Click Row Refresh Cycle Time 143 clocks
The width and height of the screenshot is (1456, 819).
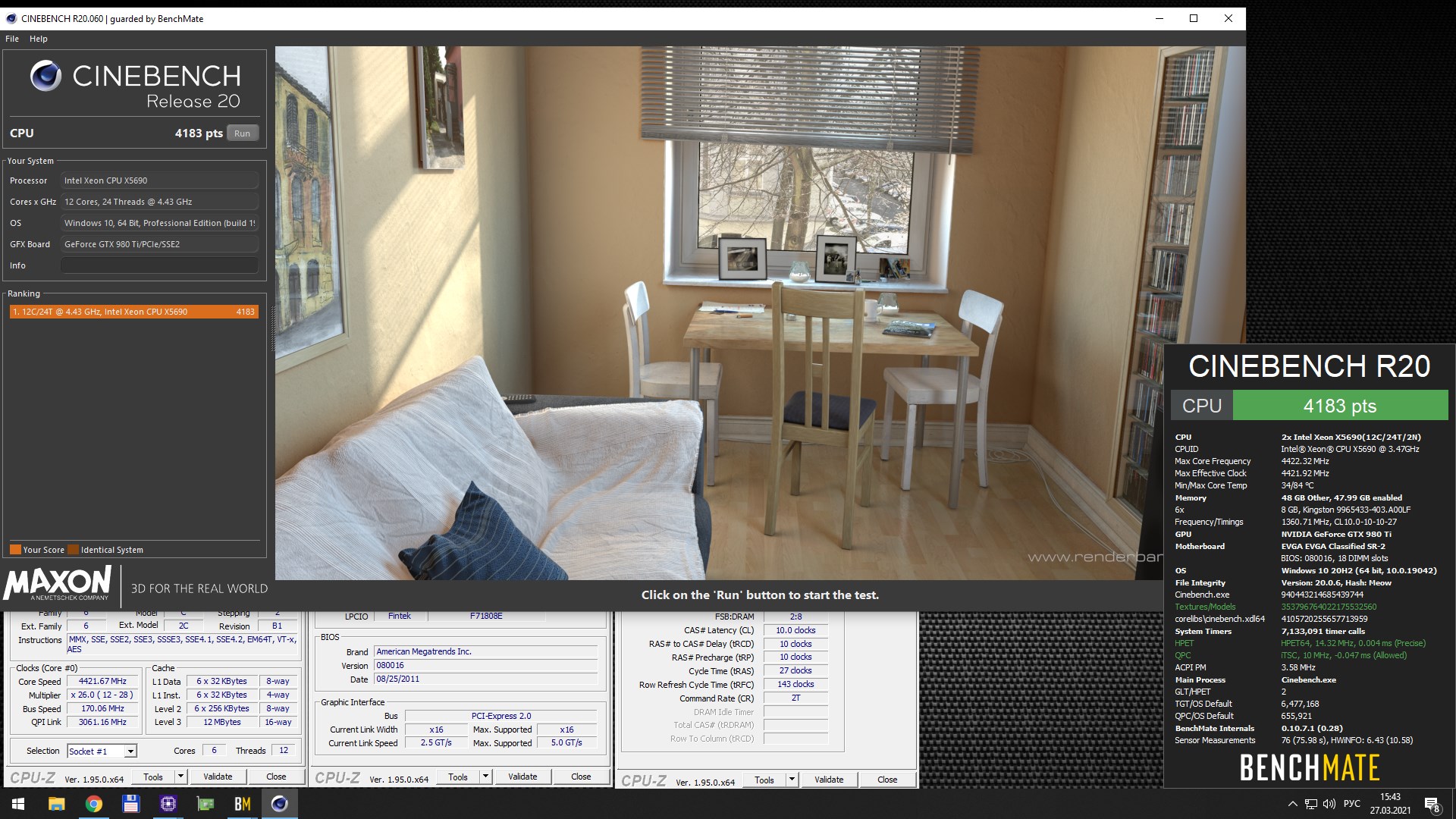point(795,685)
